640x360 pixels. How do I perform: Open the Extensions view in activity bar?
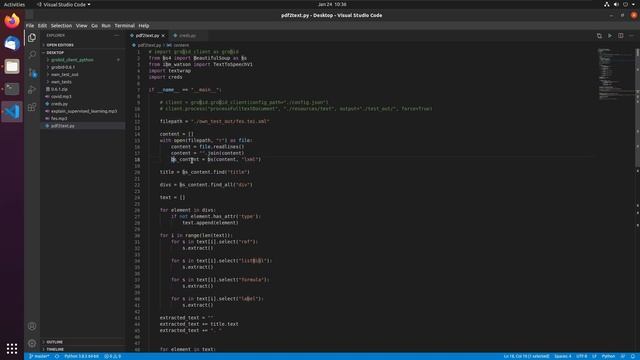(x=32, y=107)
